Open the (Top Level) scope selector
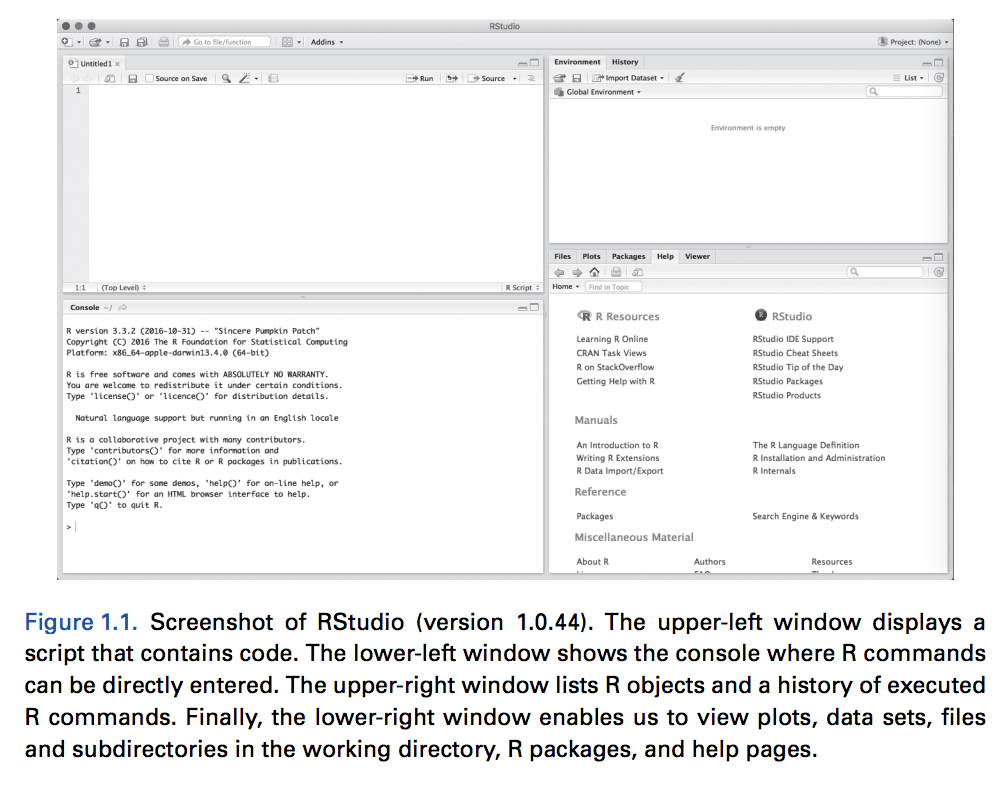 click(x=124, y=288)
